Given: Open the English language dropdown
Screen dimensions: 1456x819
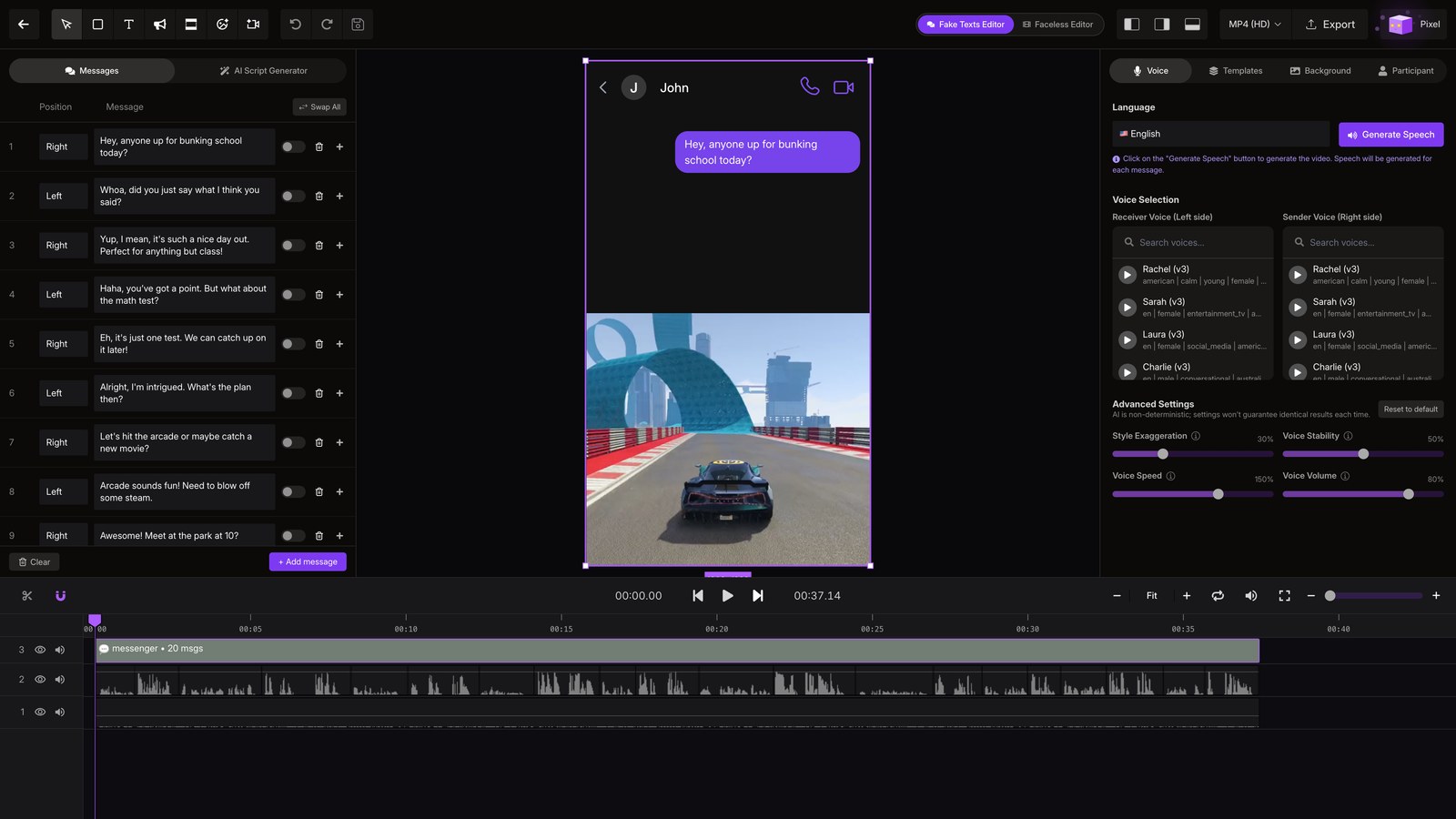Looking at the screenshot, I should tap(1220, 134).
